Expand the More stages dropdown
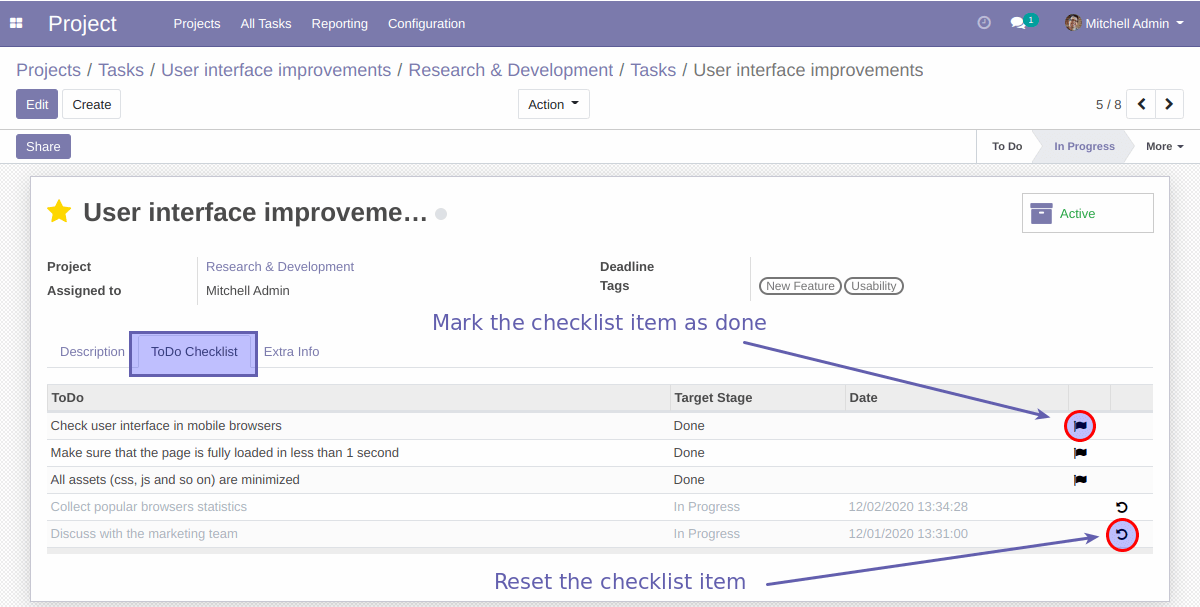The height and width of the screenshot is (607, 1200). click(x=1164, y=146)
